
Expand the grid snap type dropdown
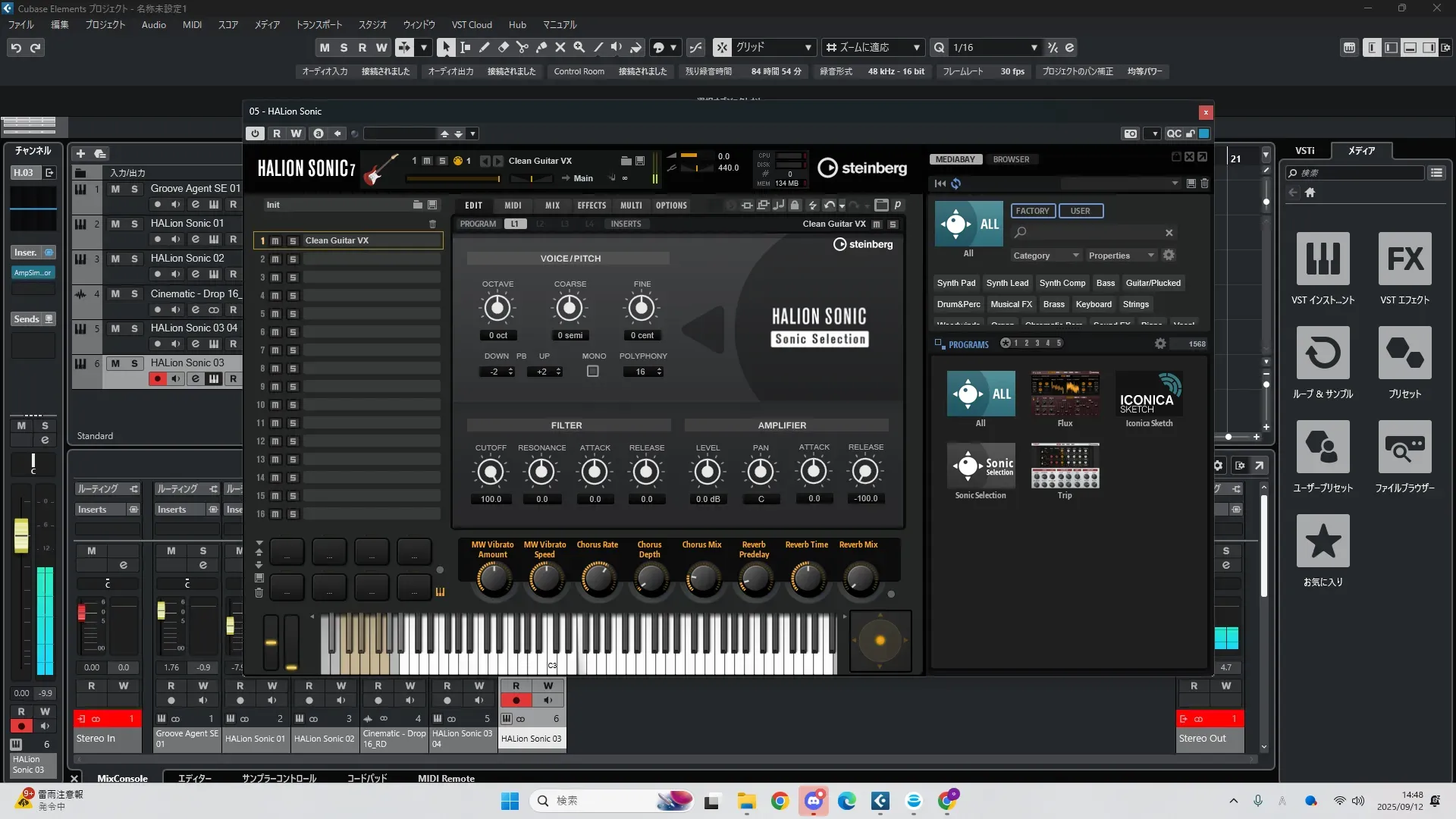[808, 48]
